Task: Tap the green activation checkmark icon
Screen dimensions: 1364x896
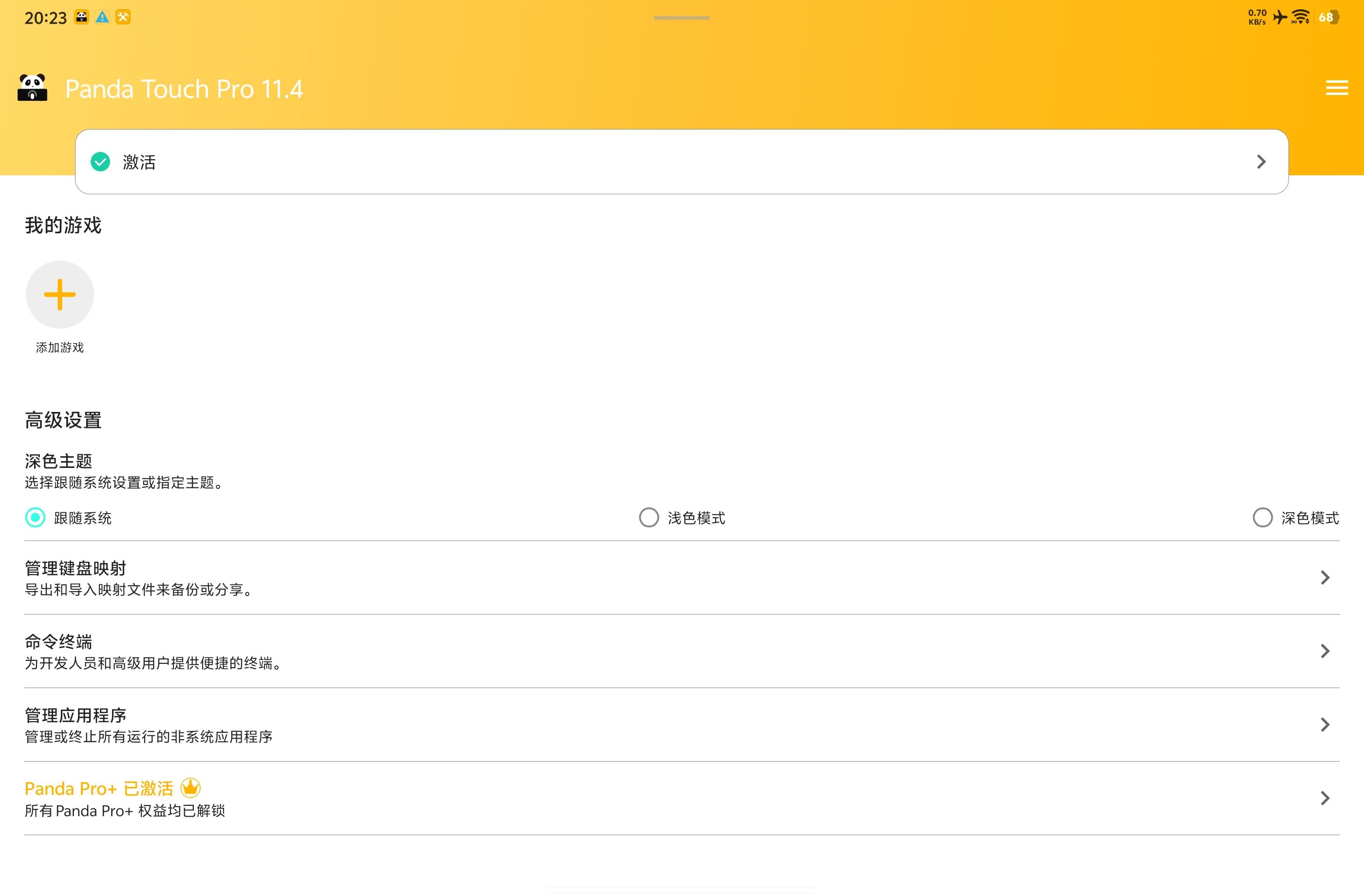Action: tap(100, 162)
